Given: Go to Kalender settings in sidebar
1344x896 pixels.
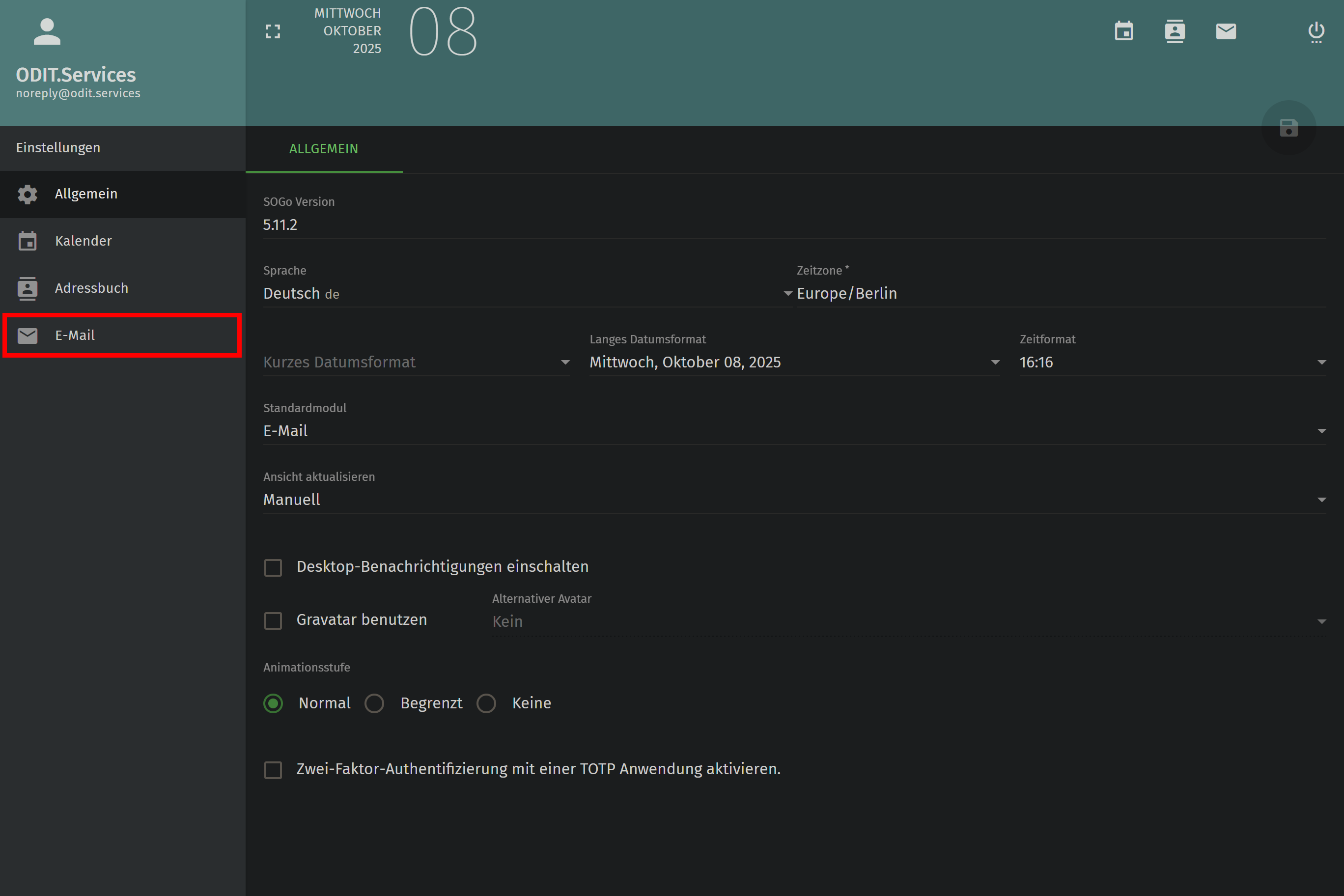Looking at the screenshot, I should 84,241.
